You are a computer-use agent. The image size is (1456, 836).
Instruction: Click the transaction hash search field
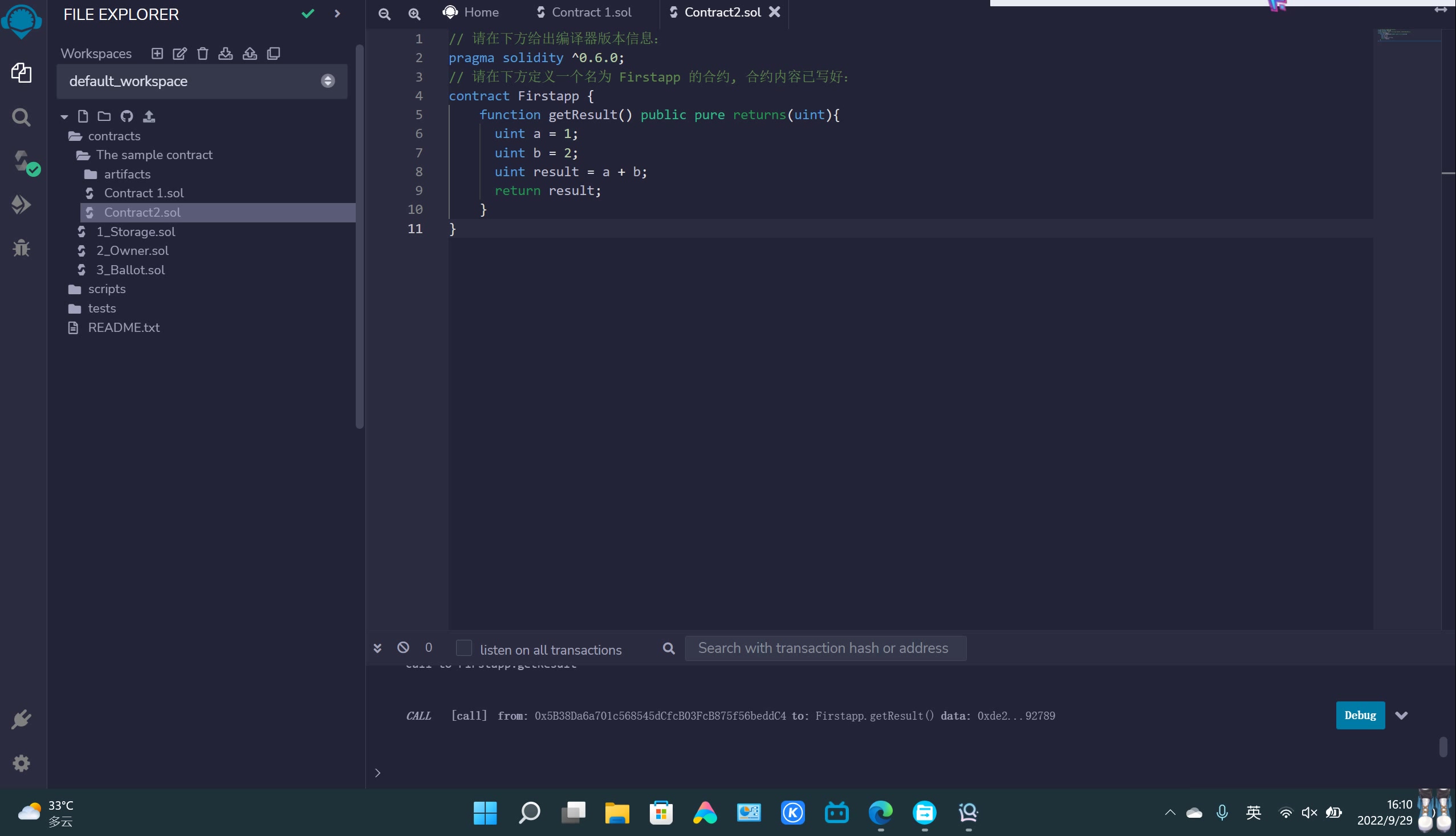[825, 648]
